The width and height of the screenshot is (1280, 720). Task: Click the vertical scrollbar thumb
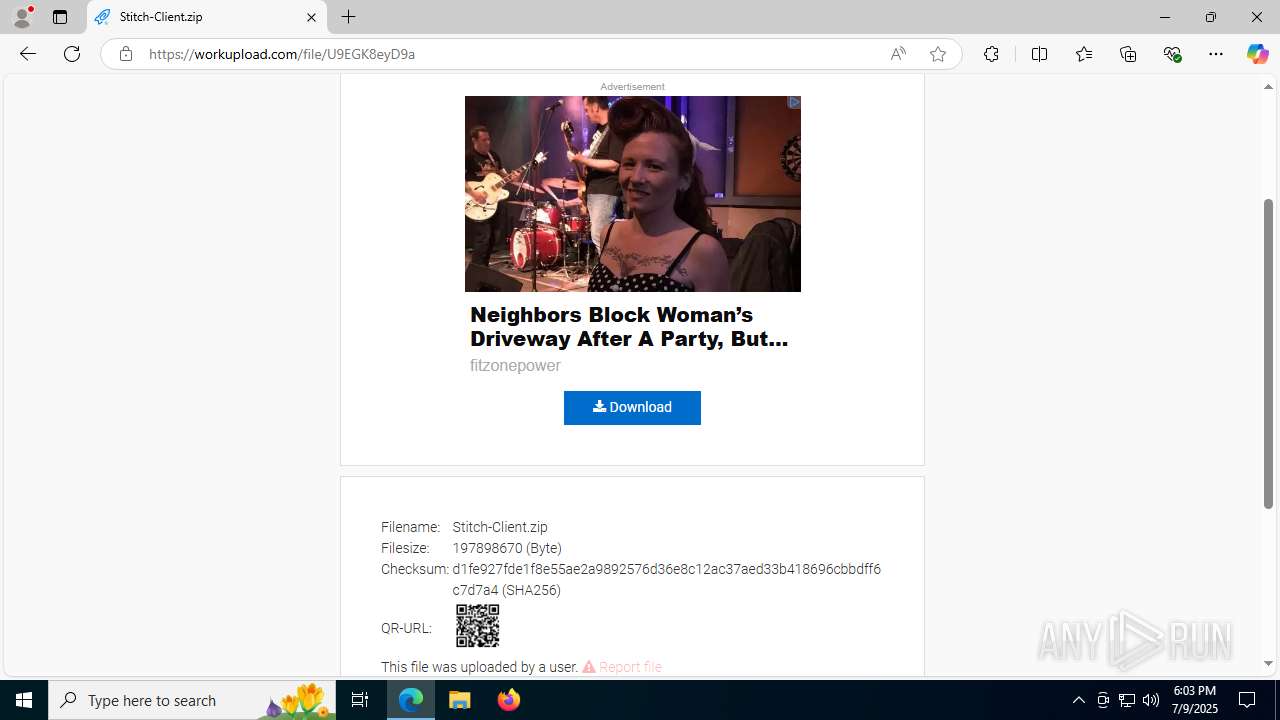pyautogui.click(x=1268, y=354)
